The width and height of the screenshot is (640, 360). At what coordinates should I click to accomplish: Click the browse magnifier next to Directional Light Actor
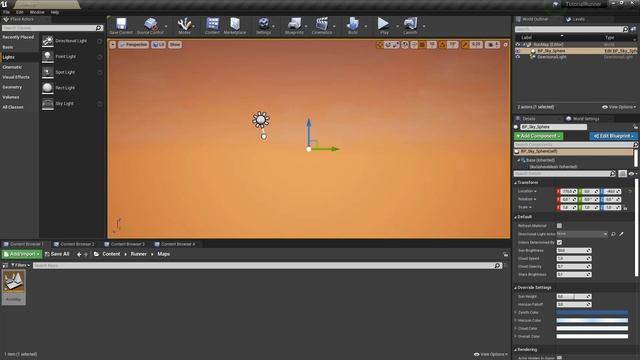613,234
